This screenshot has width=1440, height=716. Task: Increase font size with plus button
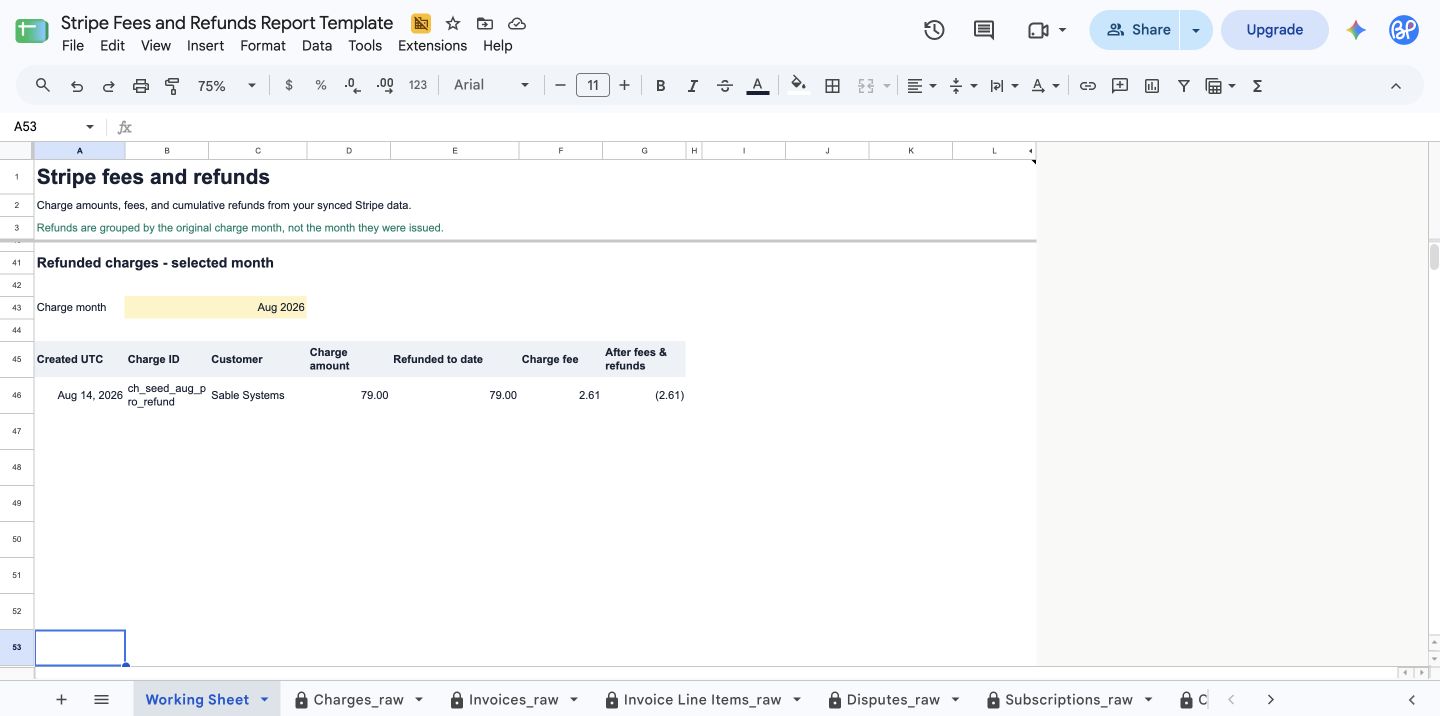(x=624, y=86)
